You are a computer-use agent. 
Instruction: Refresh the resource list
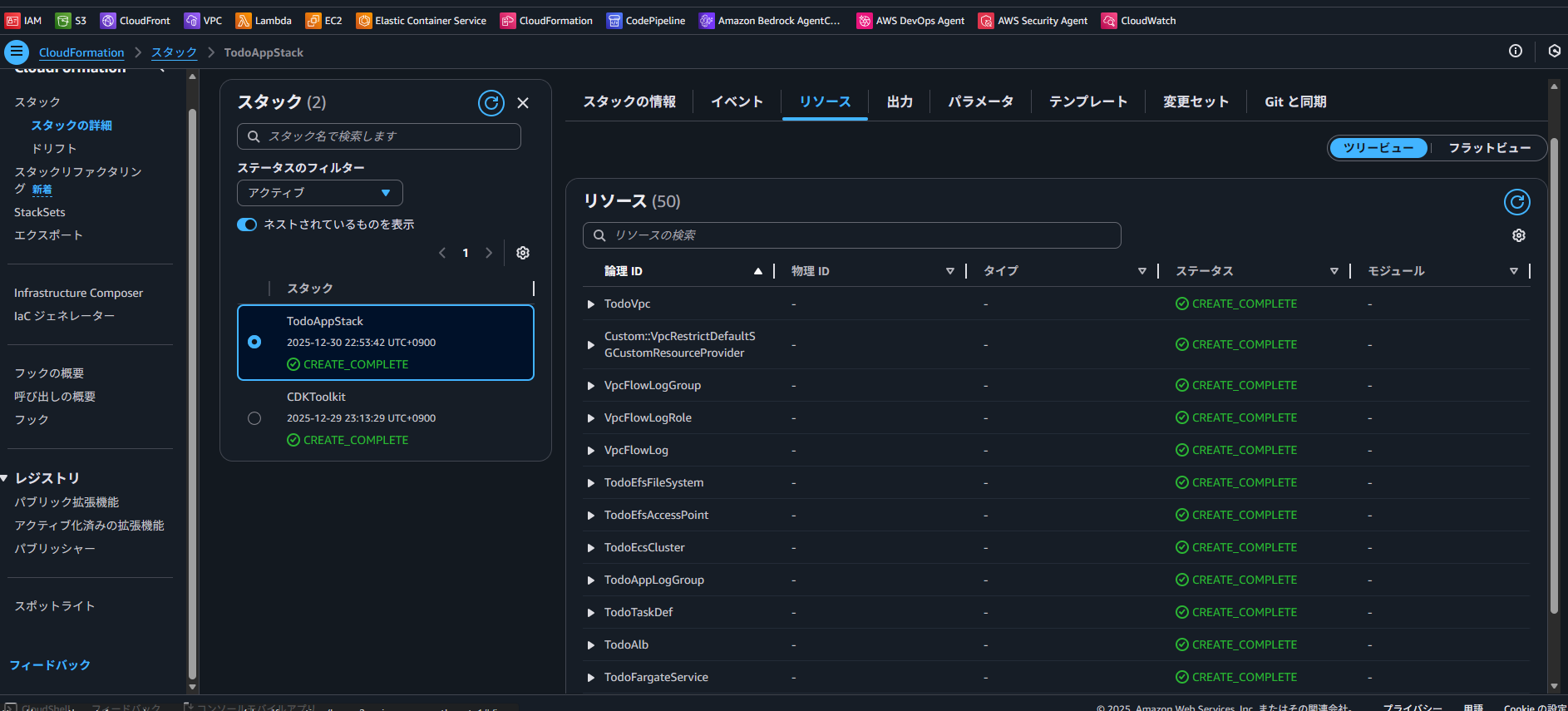click(1517, 202)
